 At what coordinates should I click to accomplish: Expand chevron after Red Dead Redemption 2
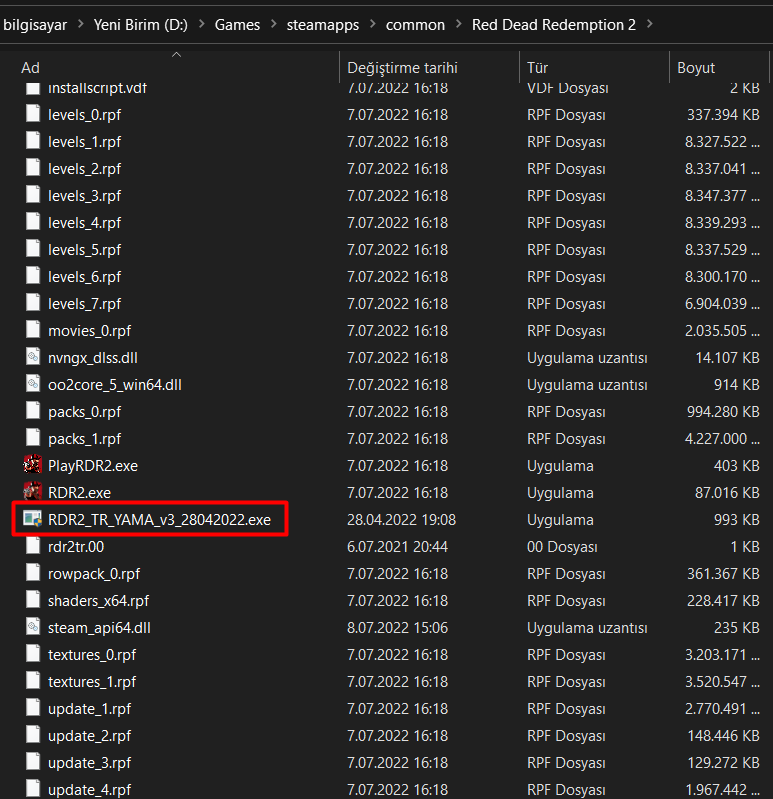649,24
